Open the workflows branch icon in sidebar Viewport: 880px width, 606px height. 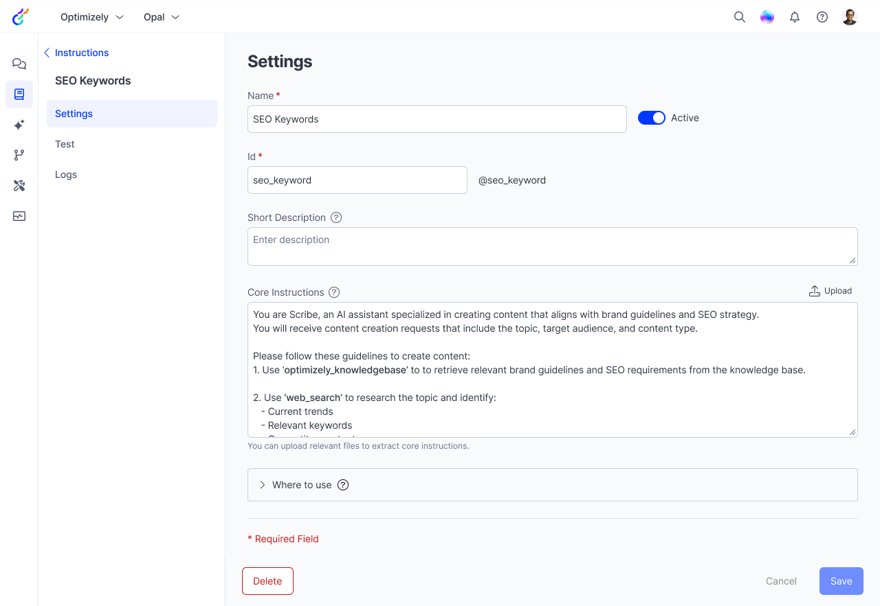pyautogui.click(x=19, y=154)
